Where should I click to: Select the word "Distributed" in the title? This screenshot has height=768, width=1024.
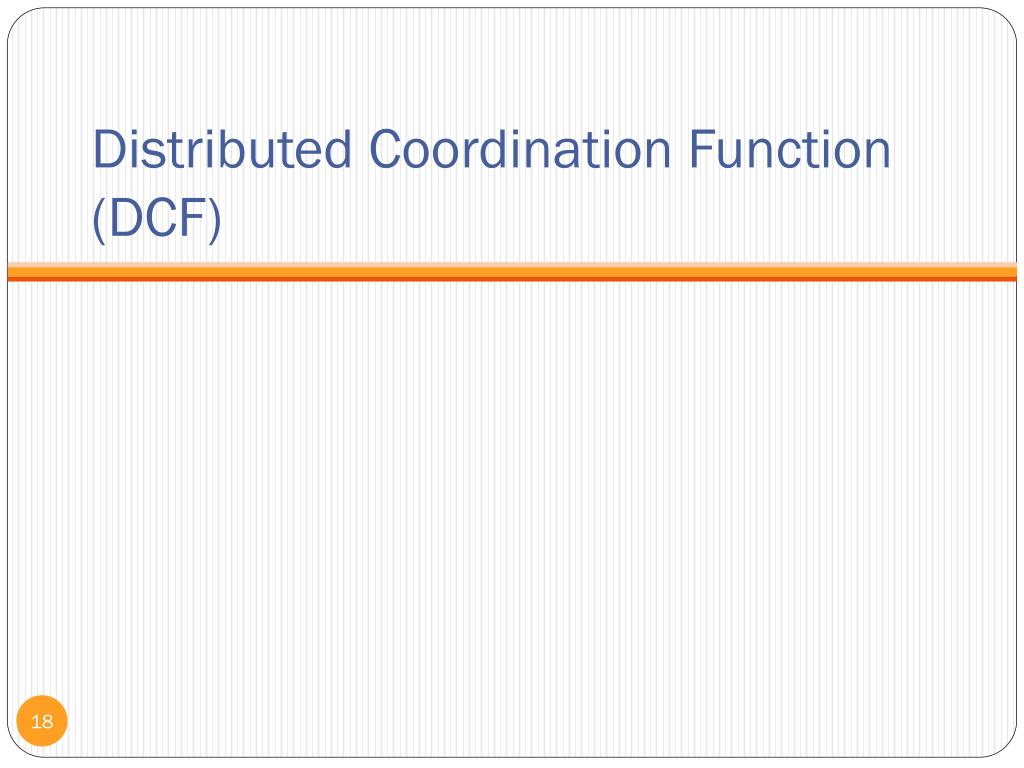[223, 150]
